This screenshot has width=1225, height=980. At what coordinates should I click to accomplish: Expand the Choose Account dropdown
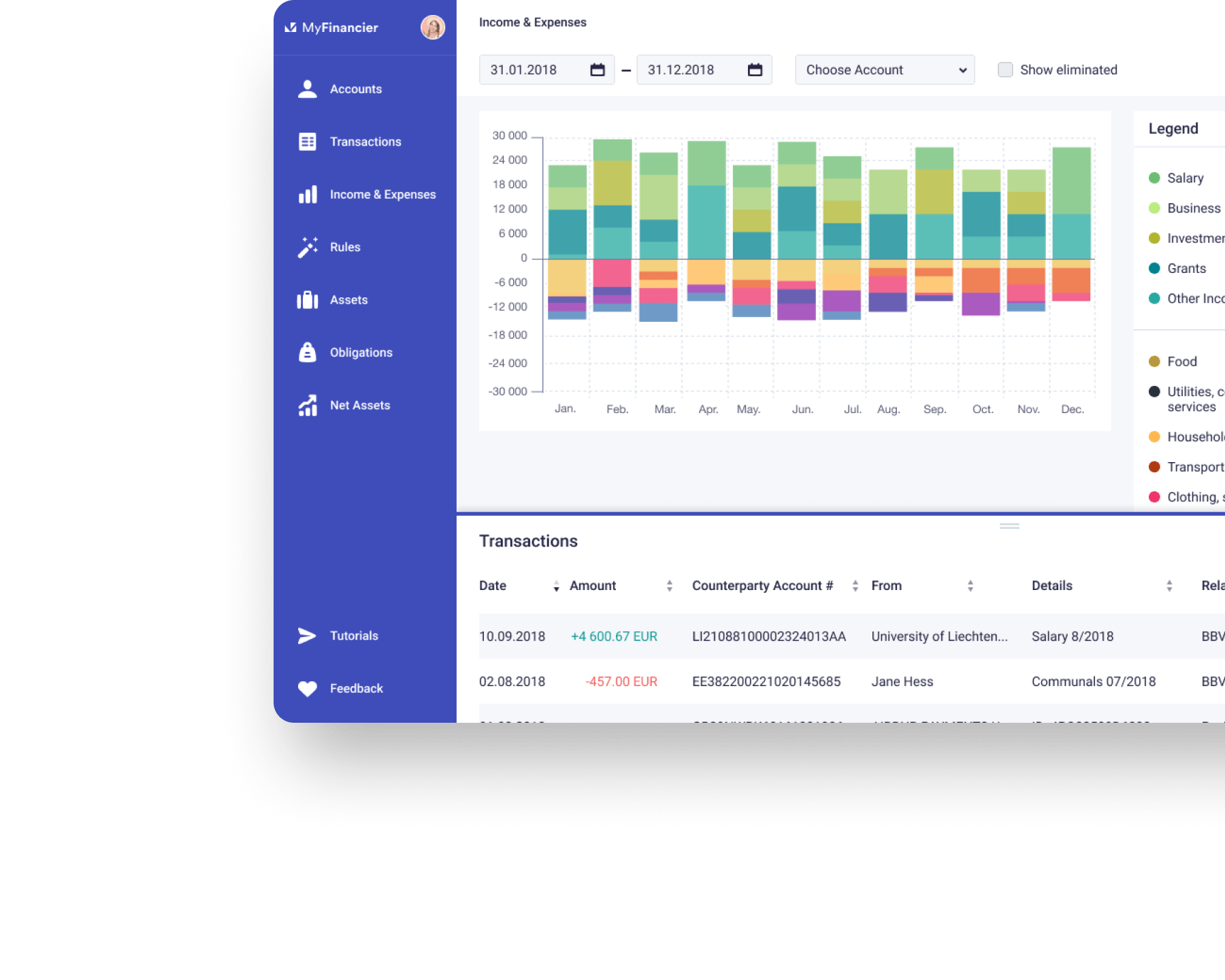885,70
